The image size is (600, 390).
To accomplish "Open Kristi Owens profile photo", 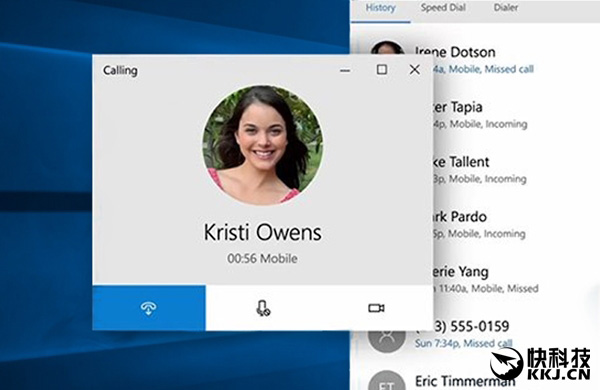I will pyautogui.click(x=262, y=145).
